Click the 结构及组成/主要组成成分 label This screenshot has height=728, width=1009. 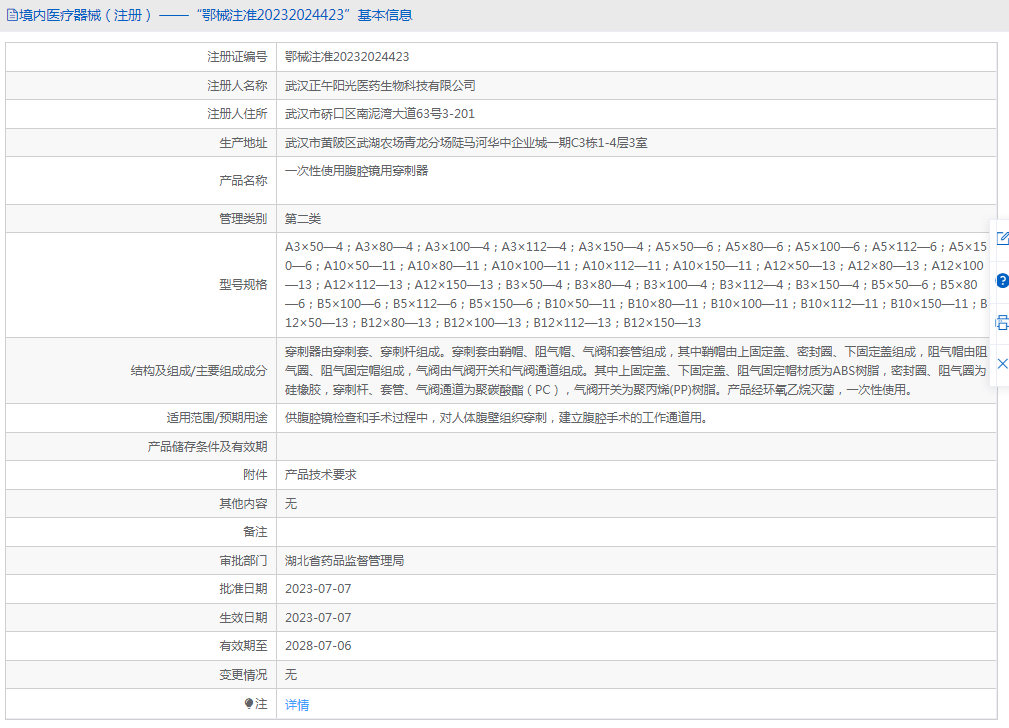199,371
